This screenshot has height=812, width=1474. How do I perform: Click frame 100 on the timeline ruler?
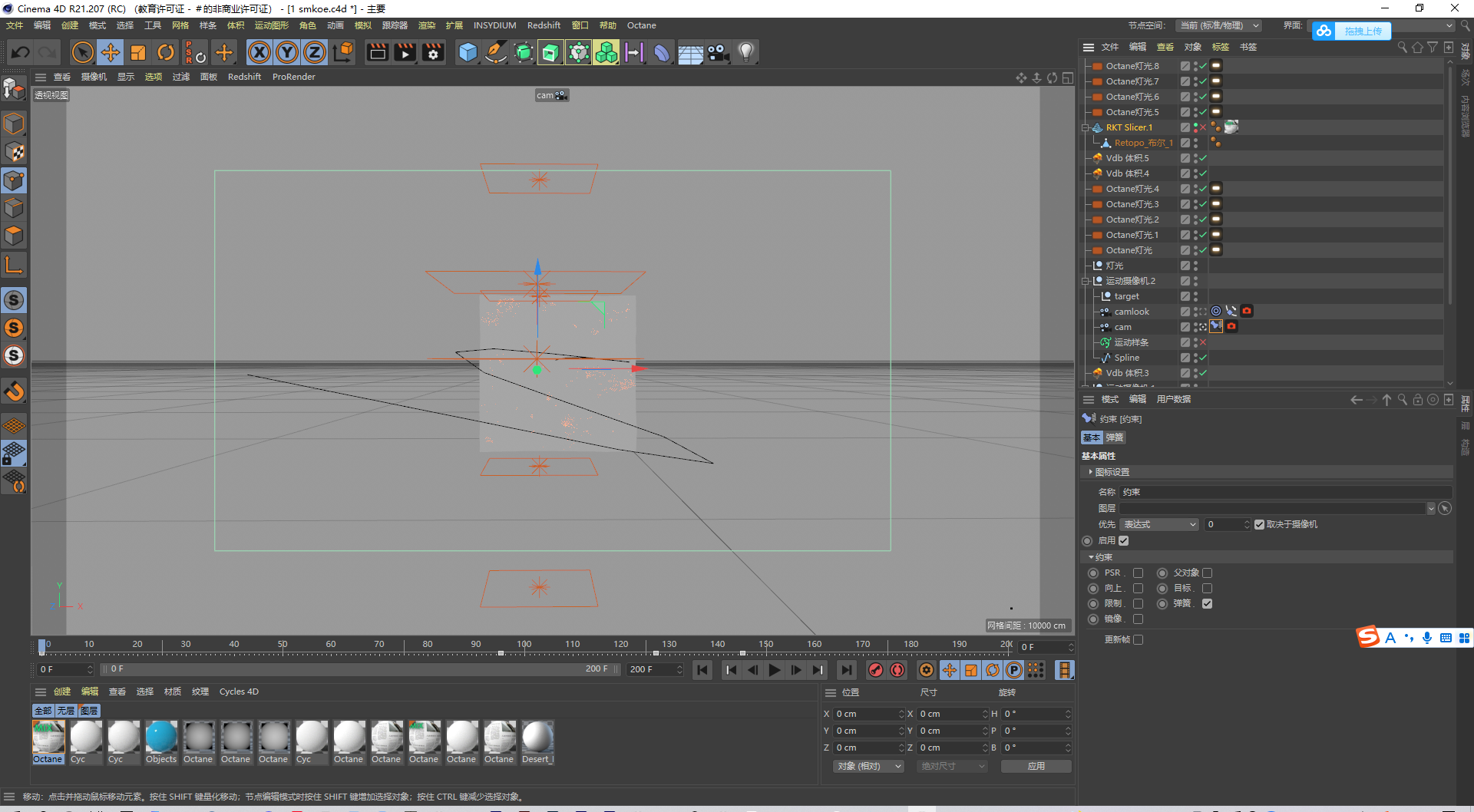524,645
